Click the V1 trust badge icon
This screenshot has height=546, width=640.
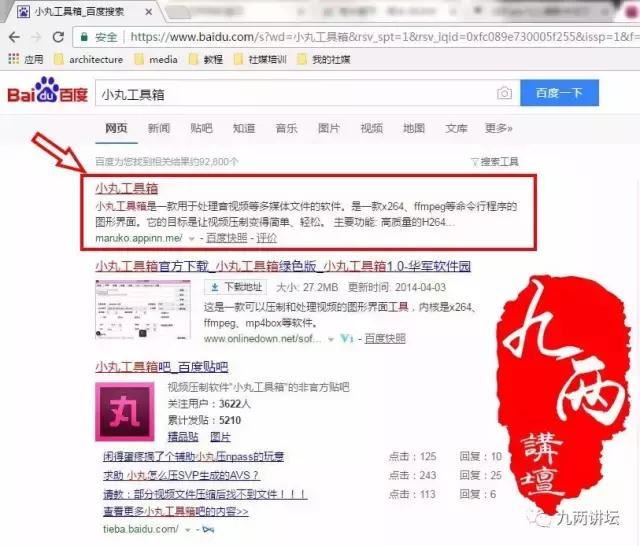(347, 338)
